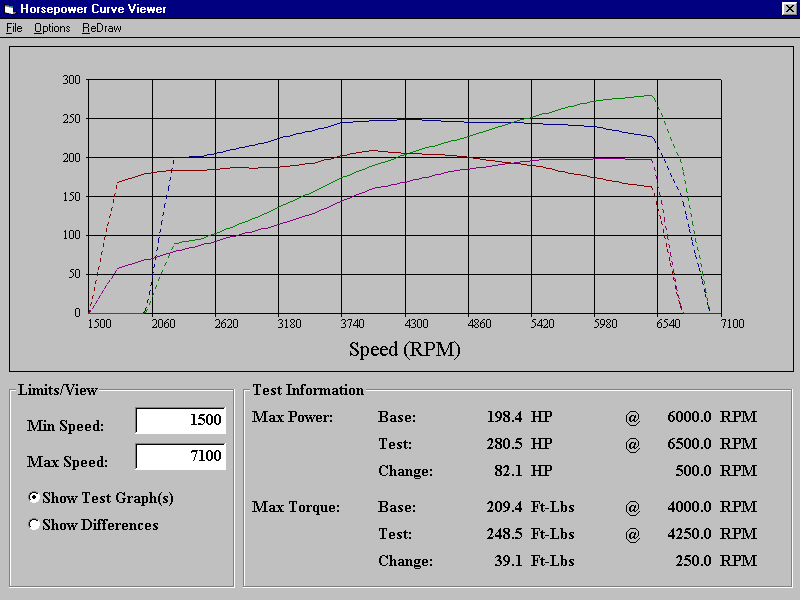Viewport: 800px width, 600px height.
Task: Click the Test Information group heading
Action: [308, 390]
